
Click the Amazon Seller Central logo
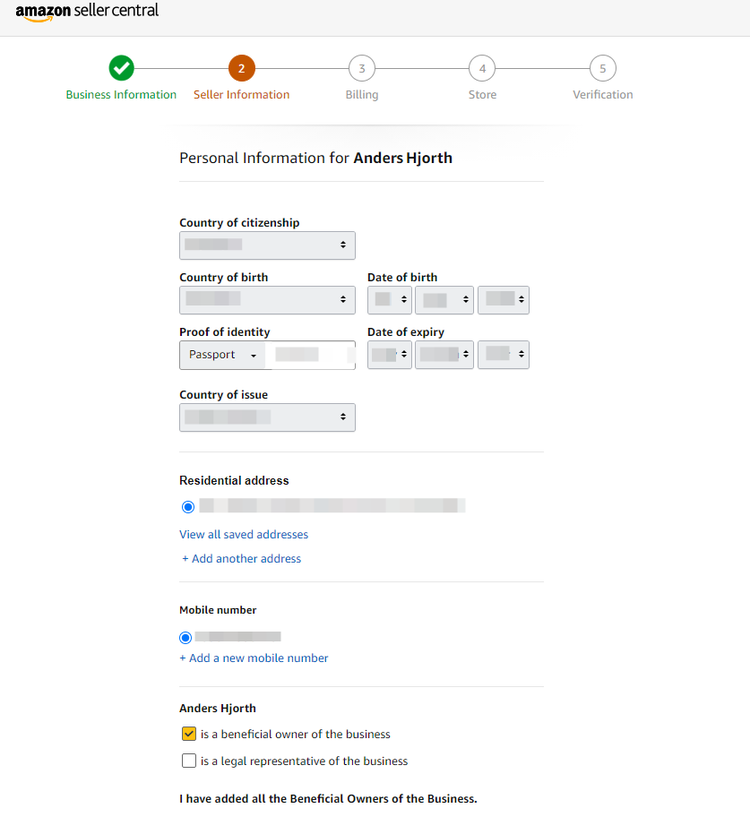87,12
